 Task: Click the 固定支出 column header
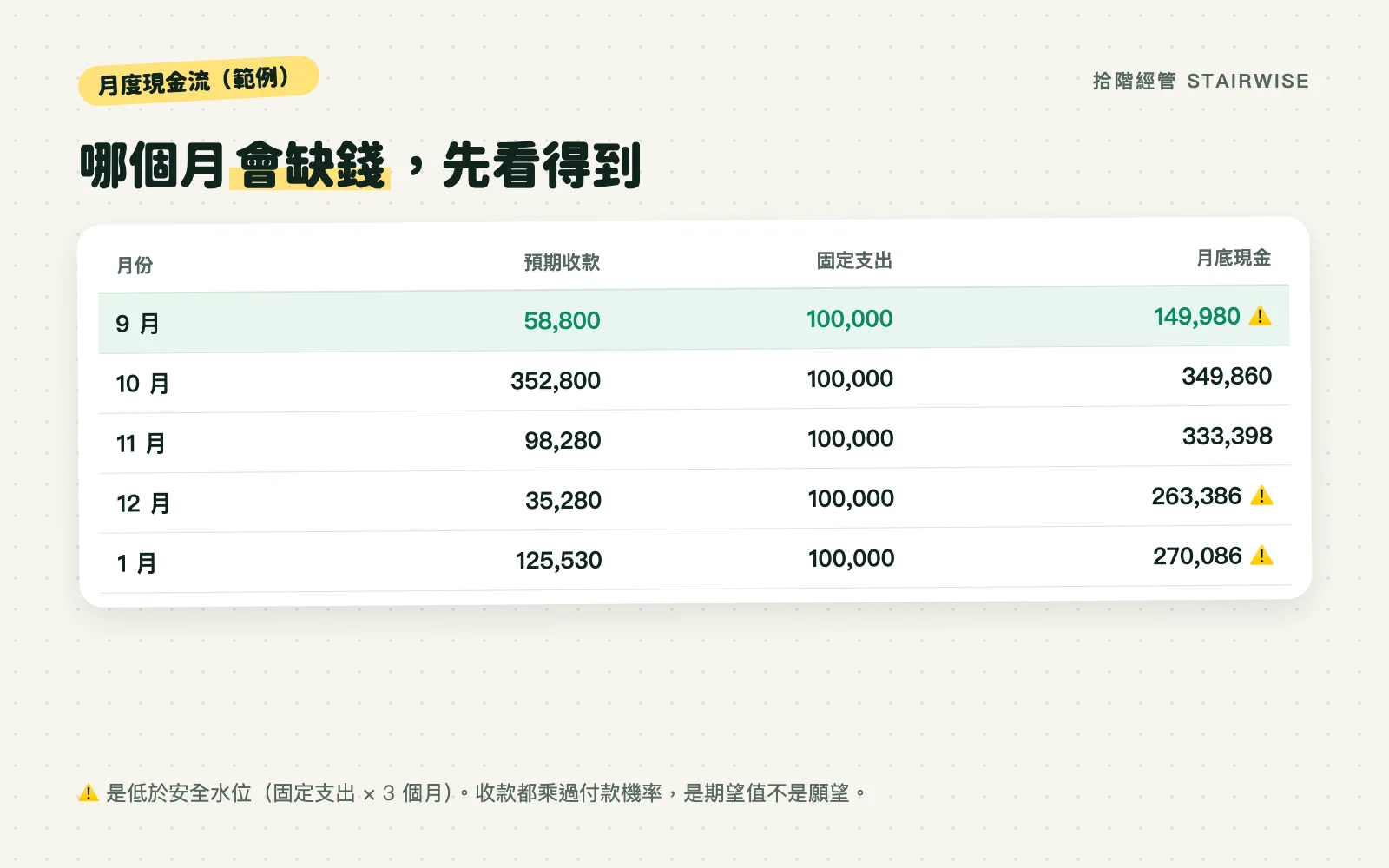click(x=854, y=260)
